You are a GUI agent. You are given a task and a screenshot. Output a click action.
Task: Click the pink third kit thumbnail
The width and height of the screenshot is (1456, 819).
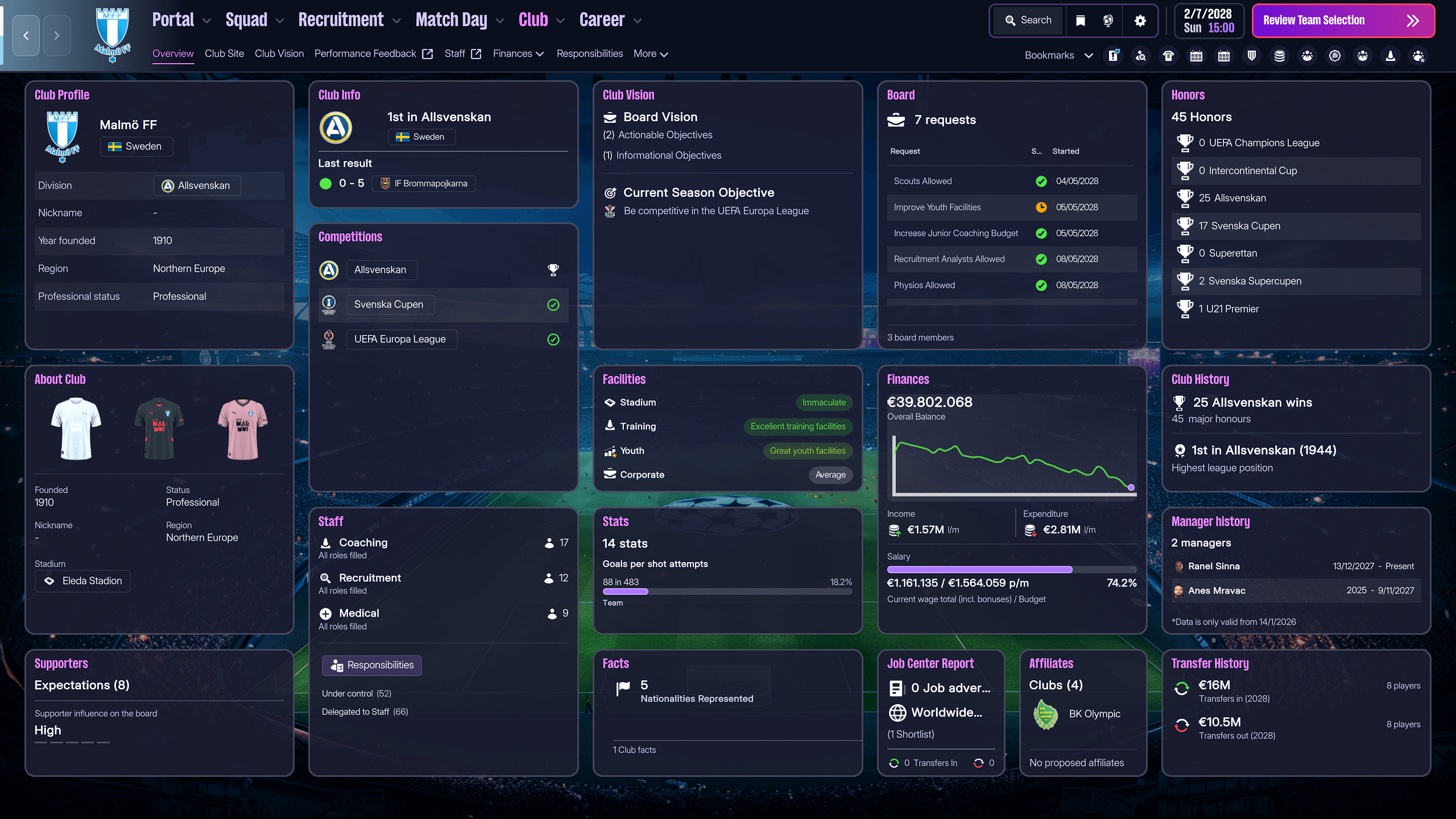(x=242, y=429)
